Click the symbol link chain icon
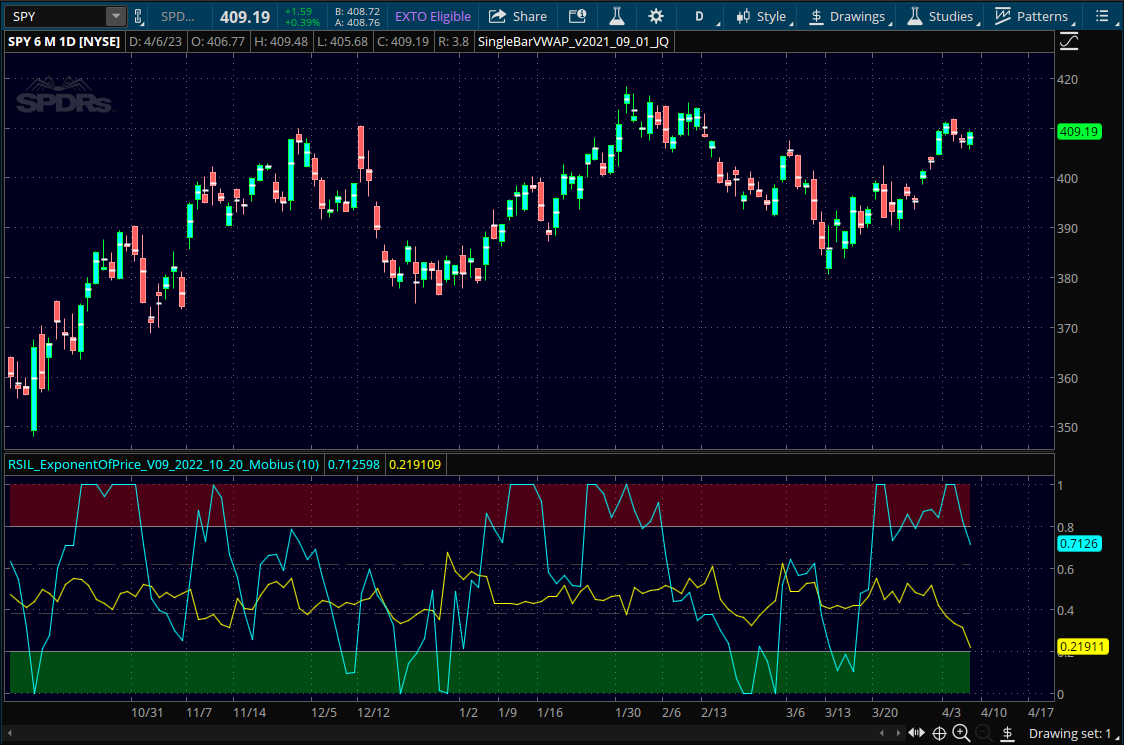 click(140, 16)
